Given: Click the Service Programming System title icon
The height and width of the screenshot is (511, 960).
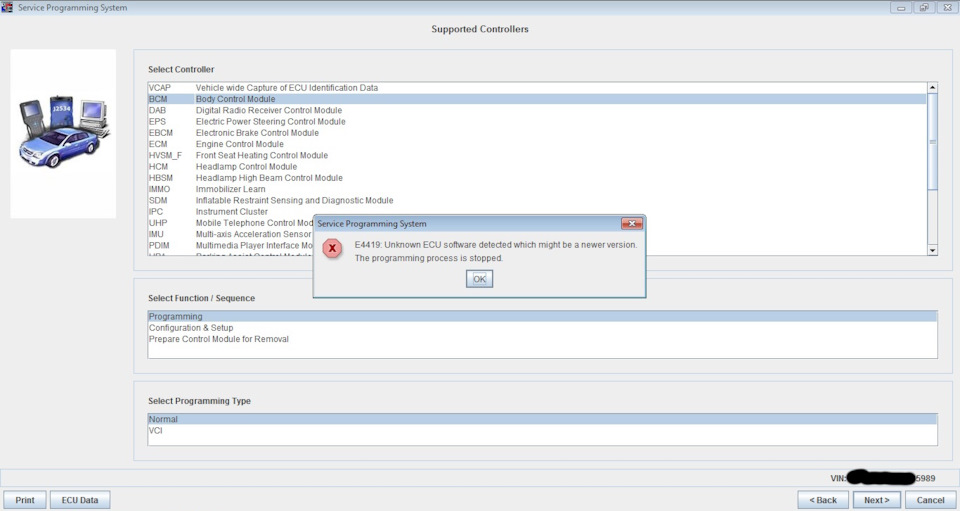Looking at the screenshot, I should 7,7.
